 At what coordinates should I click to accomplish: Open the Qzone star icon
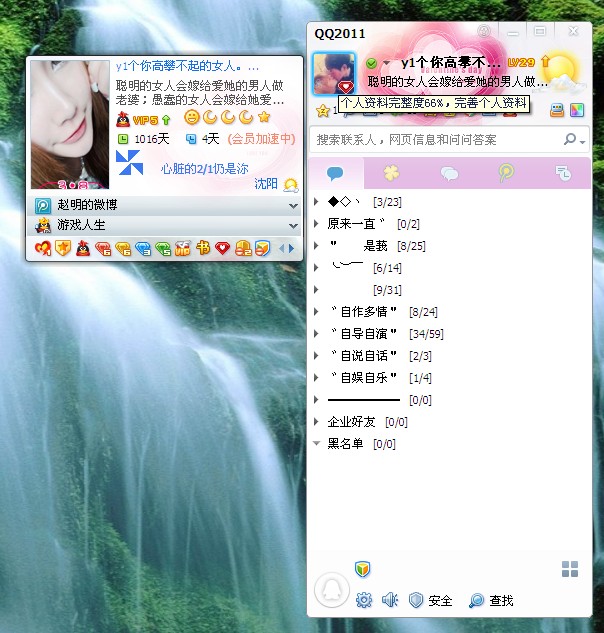(323, 111)
